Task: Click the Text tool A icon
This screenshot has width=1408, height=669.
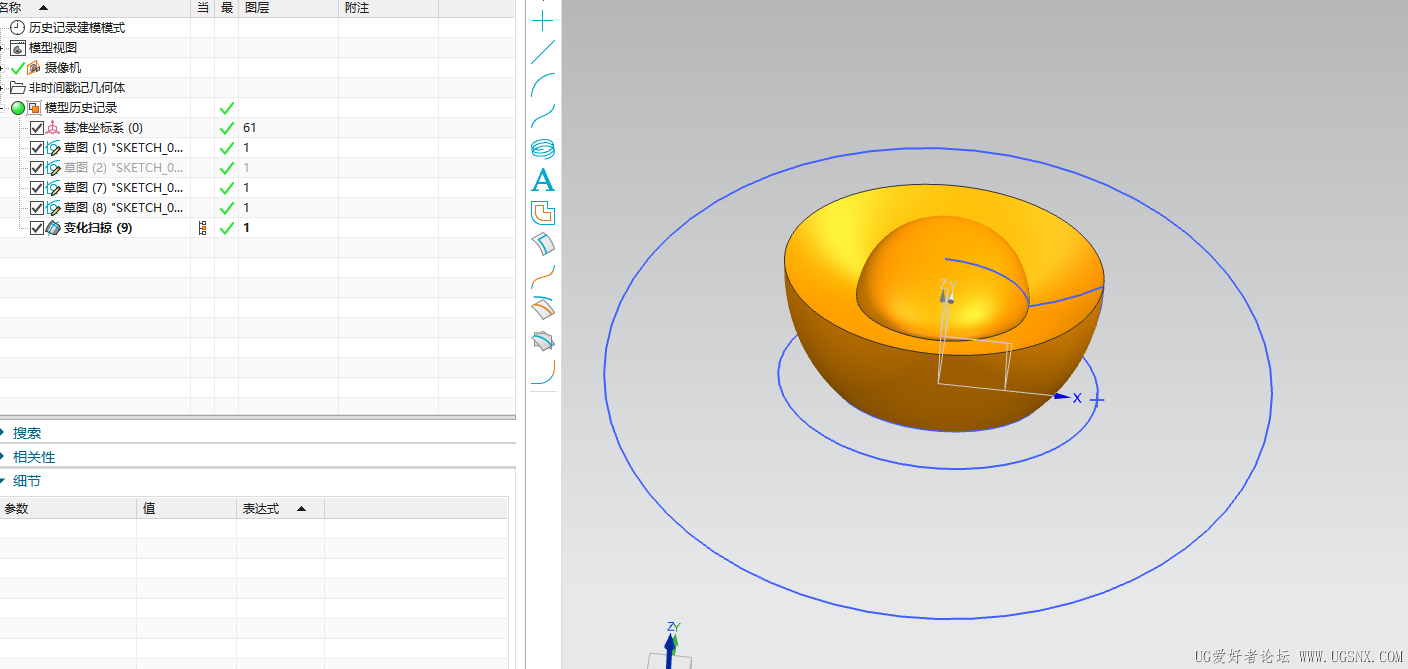Action: pyautogui.click(x=542, y=181)
